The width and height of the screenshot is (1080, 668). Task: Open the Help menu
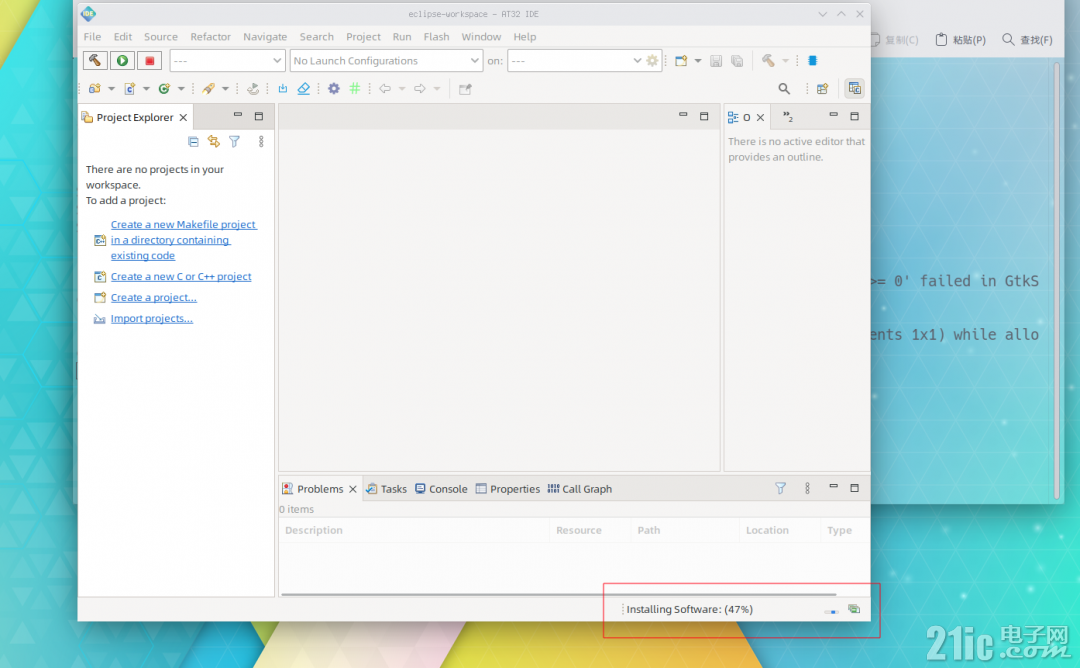click(x=524, y=36)
